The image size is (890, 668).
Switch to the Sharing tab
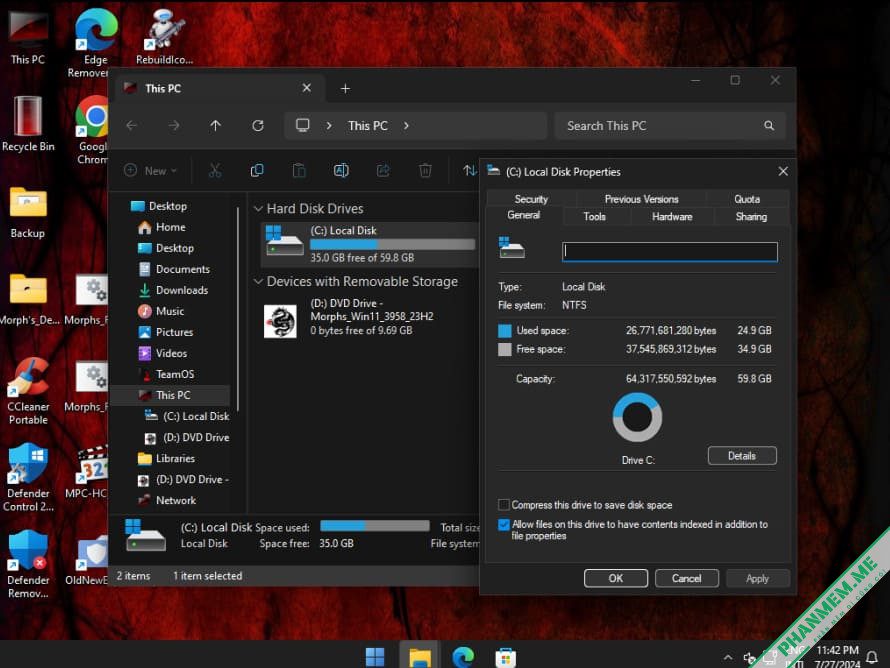tap(751, 216)
